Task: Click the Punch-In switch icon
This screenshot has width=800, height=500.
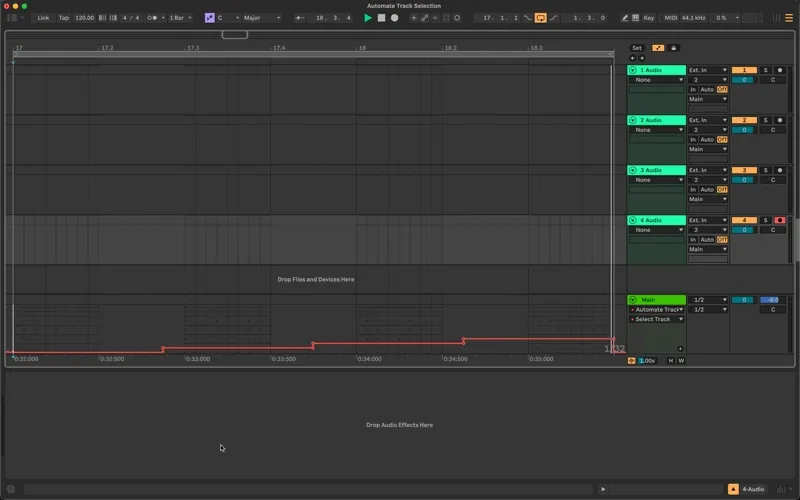Action: (x=528, y=18)
